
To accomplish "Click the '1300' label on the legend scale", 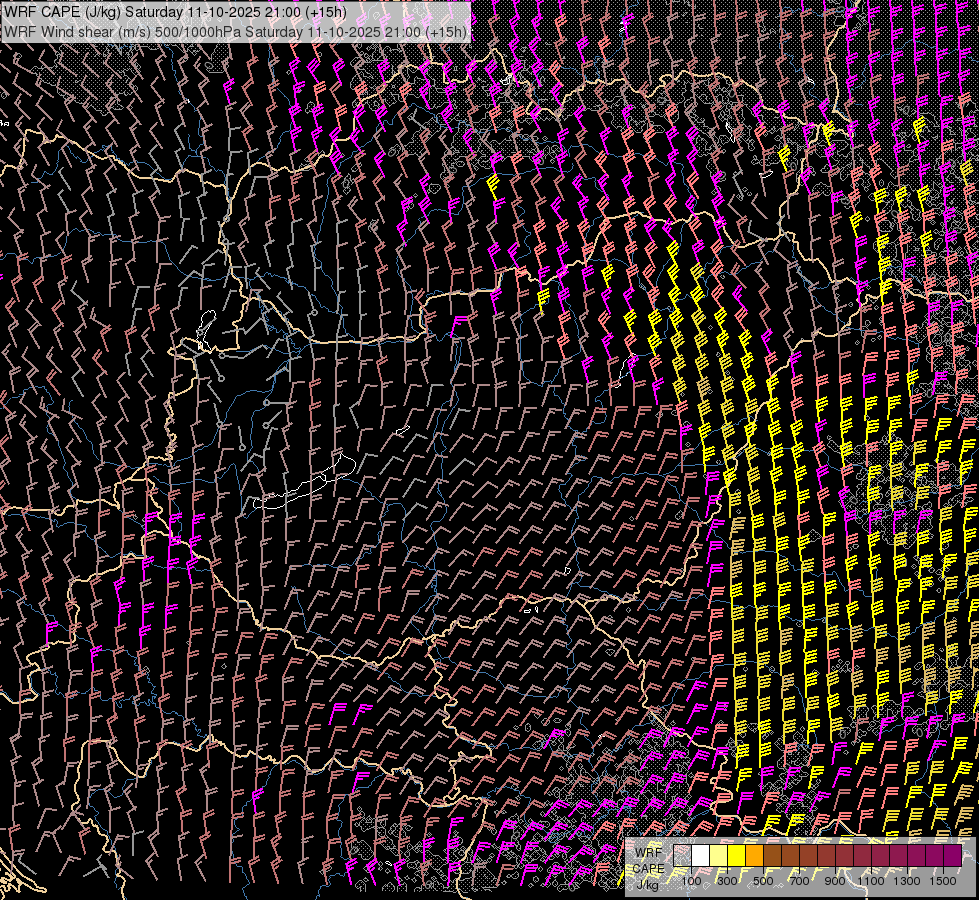I will pyautogui.click(x=907, y=881).
